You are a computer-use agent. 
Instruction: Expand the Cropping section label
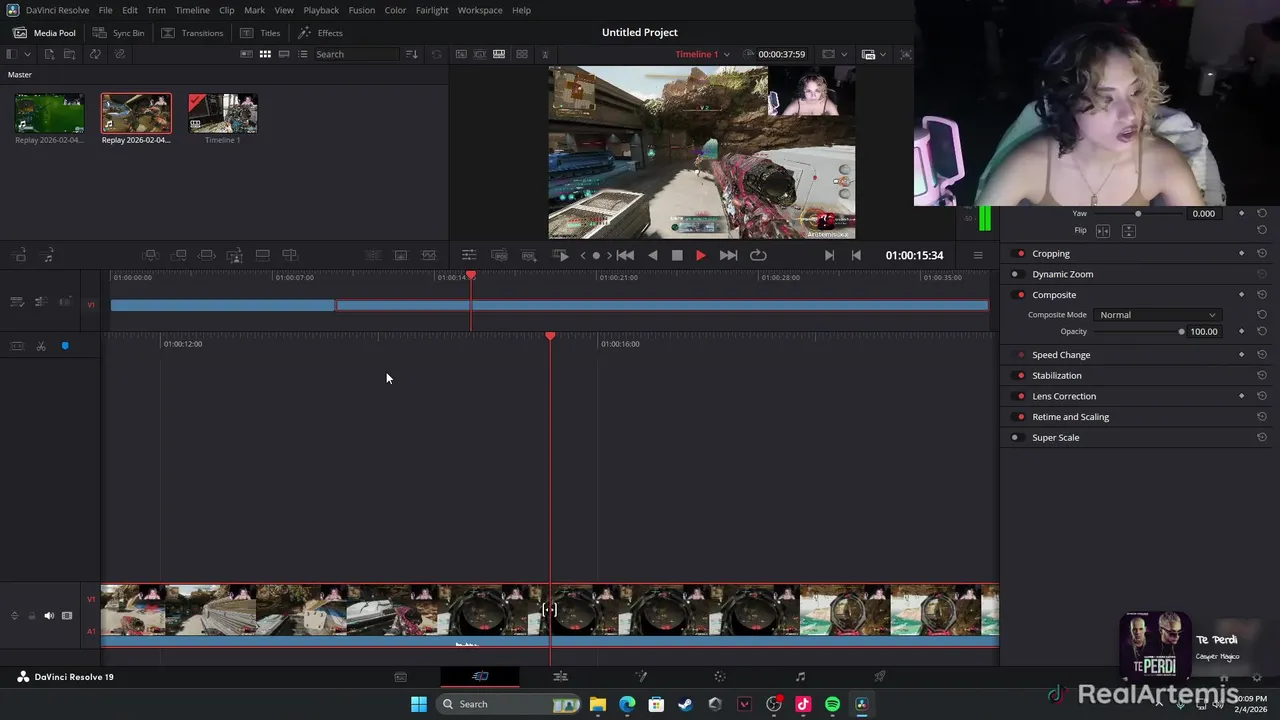[1051, 254]
